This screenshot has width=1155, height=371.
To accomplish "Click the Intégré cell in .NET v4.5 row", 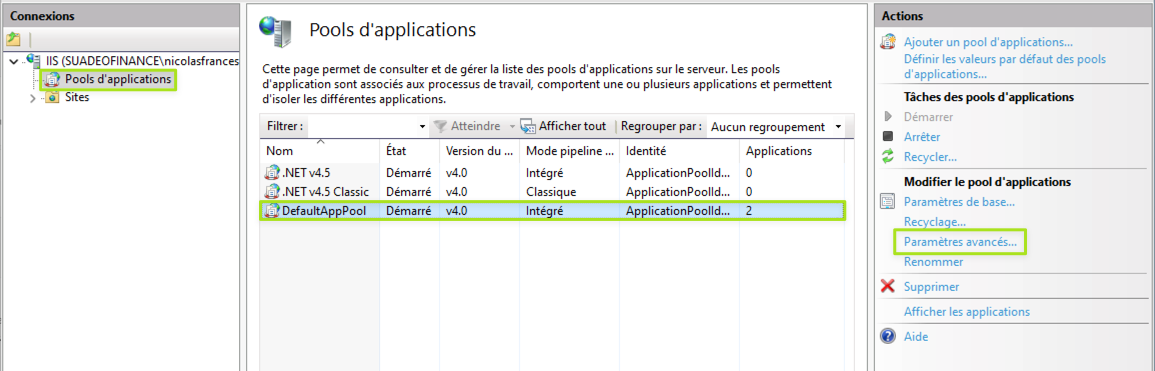I will [x=544, y=173].
